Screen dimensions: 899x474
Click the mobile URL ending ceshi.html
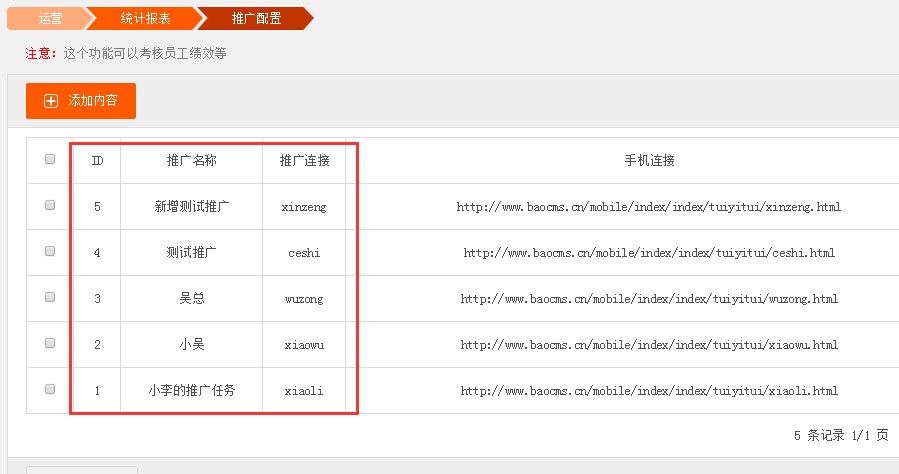click(649, 253)
